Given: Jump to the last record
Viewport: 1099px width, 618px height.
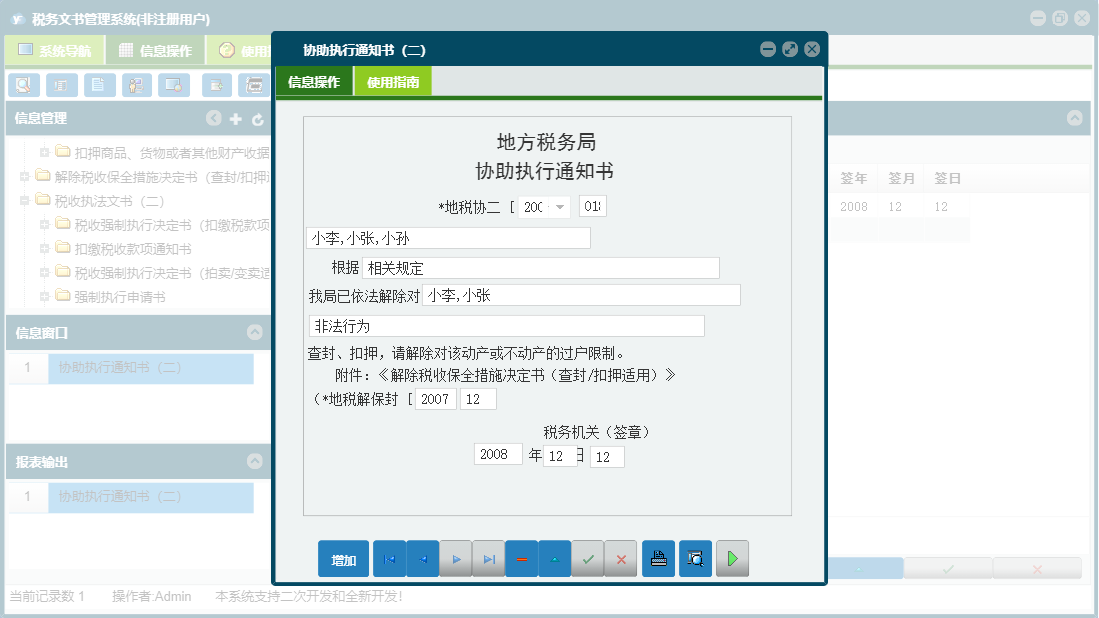Looking at the screenshot, I should (488, 558).
